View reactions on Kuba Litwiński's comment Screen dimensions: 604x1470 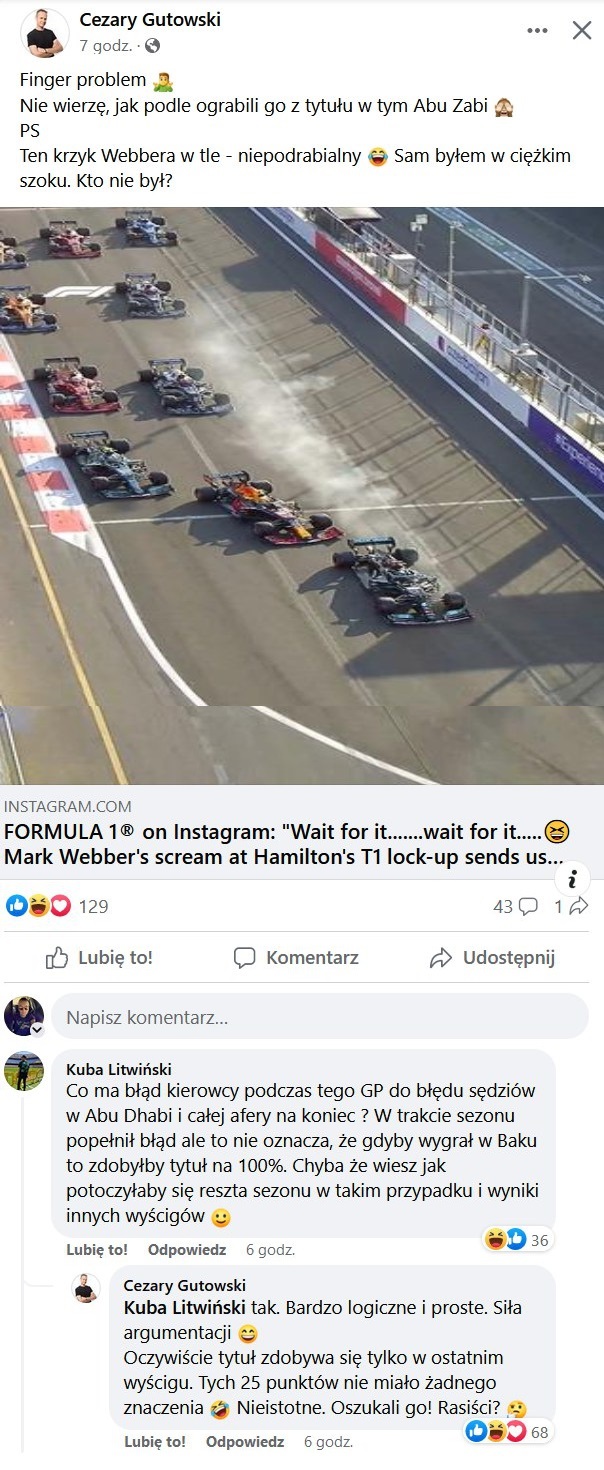[x=518, y=1240]
